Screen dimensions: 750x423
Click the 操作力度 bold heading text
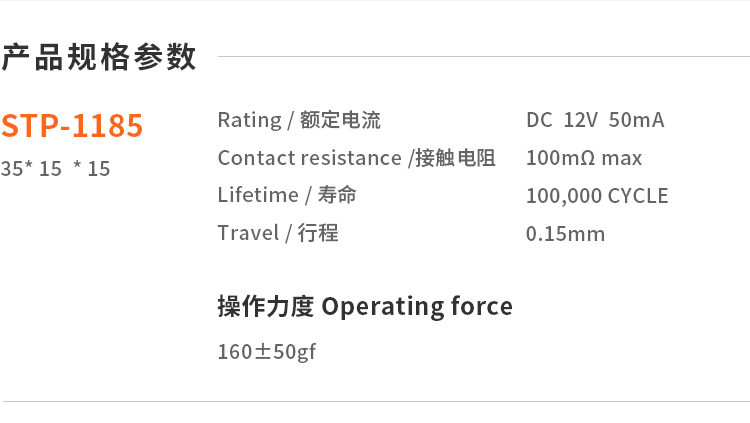[265, 306]
